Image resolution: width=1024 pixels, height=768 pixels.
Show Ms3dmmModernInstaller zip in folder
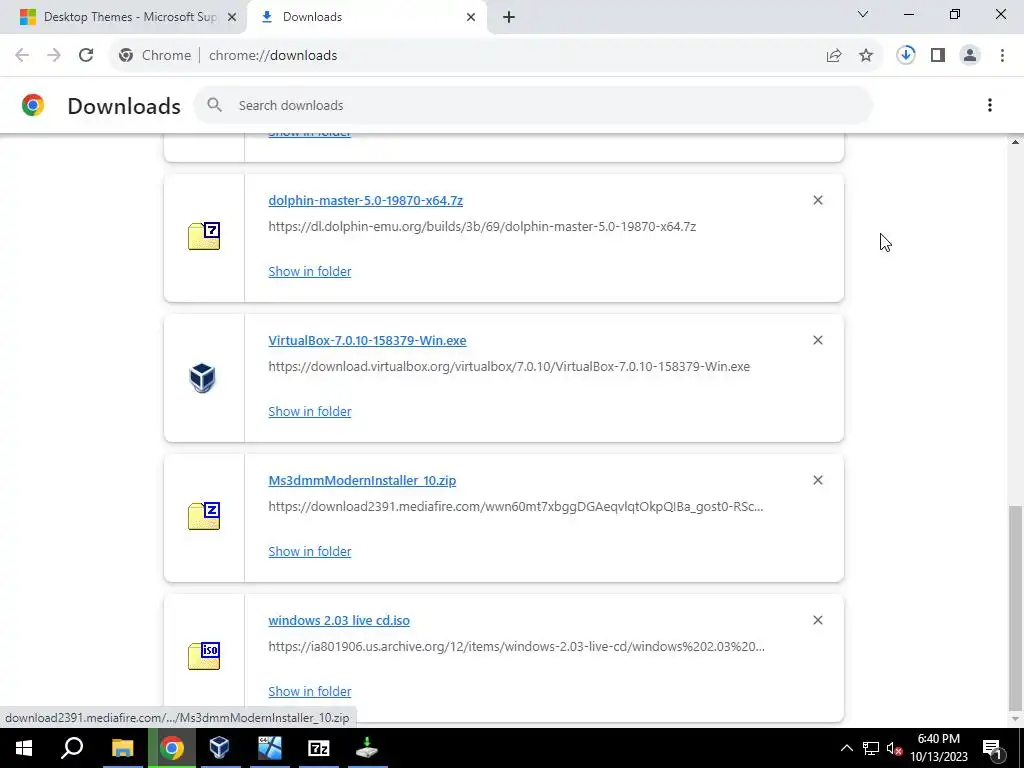[310, 552]
